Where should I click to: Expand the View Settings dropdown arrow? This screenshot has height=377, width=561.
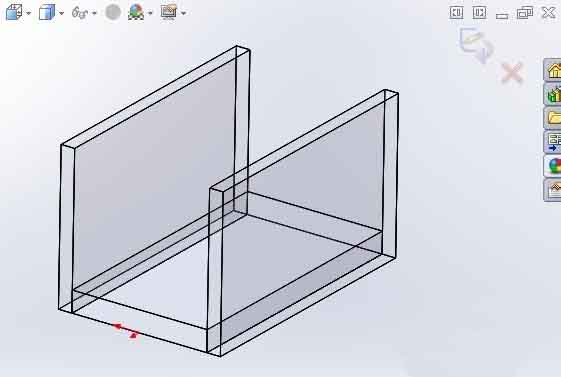184,14
